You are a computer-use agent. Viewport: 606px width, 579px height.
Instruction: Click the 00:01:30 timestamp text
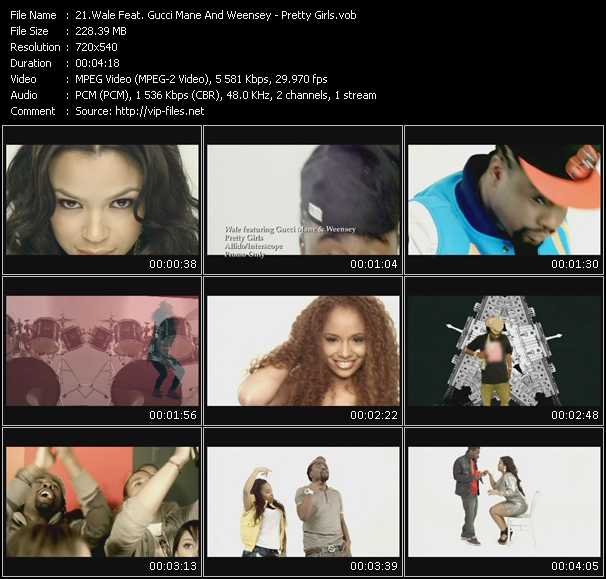(575, 264)
